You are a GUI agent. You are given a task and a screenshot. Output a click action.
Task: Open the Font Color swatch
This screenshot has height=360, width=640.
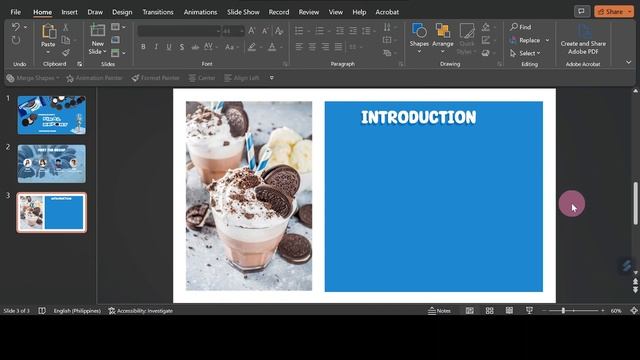tap(272, 47)
